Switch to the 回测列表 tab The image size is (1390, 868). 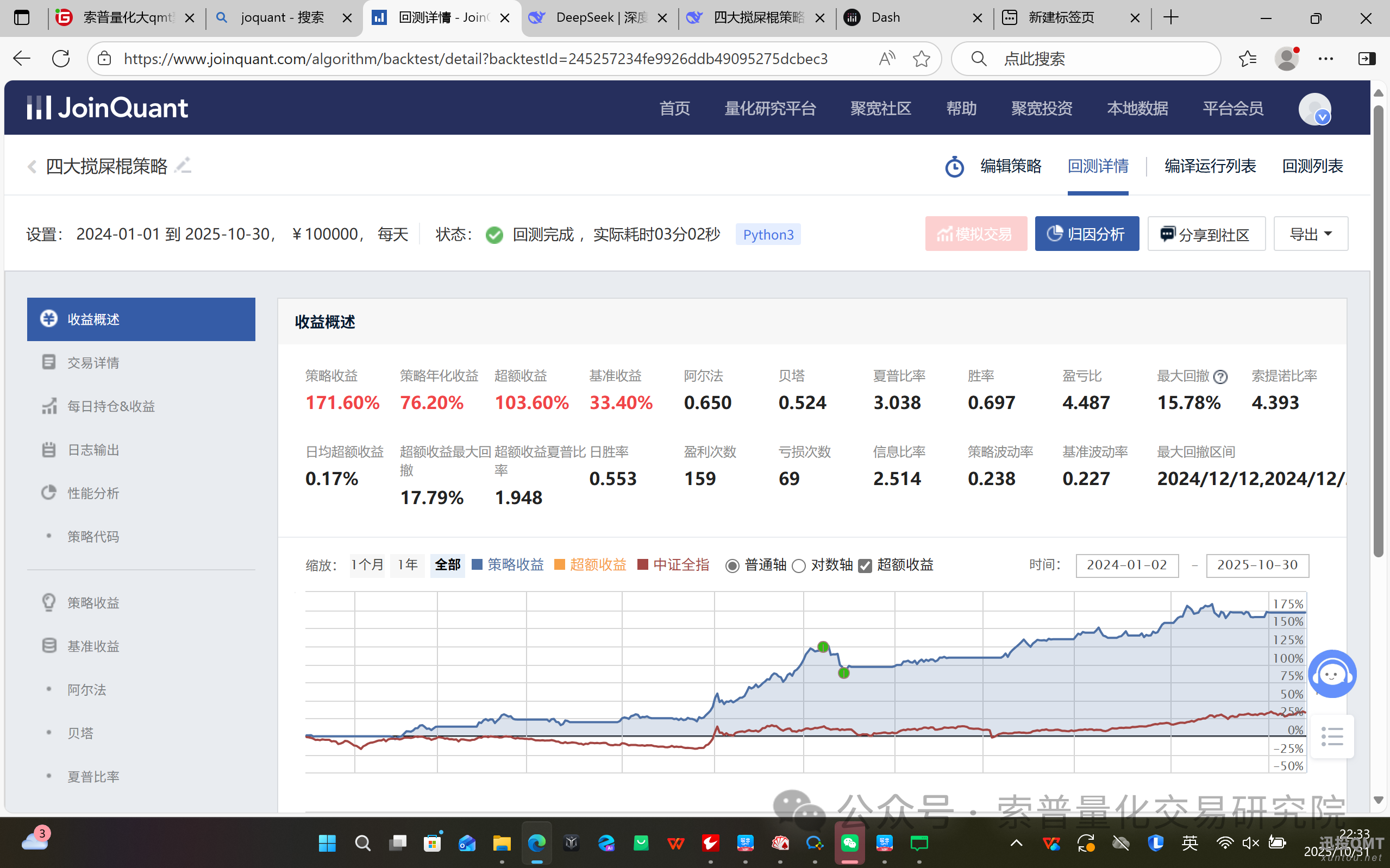(x=1312, y=166)
